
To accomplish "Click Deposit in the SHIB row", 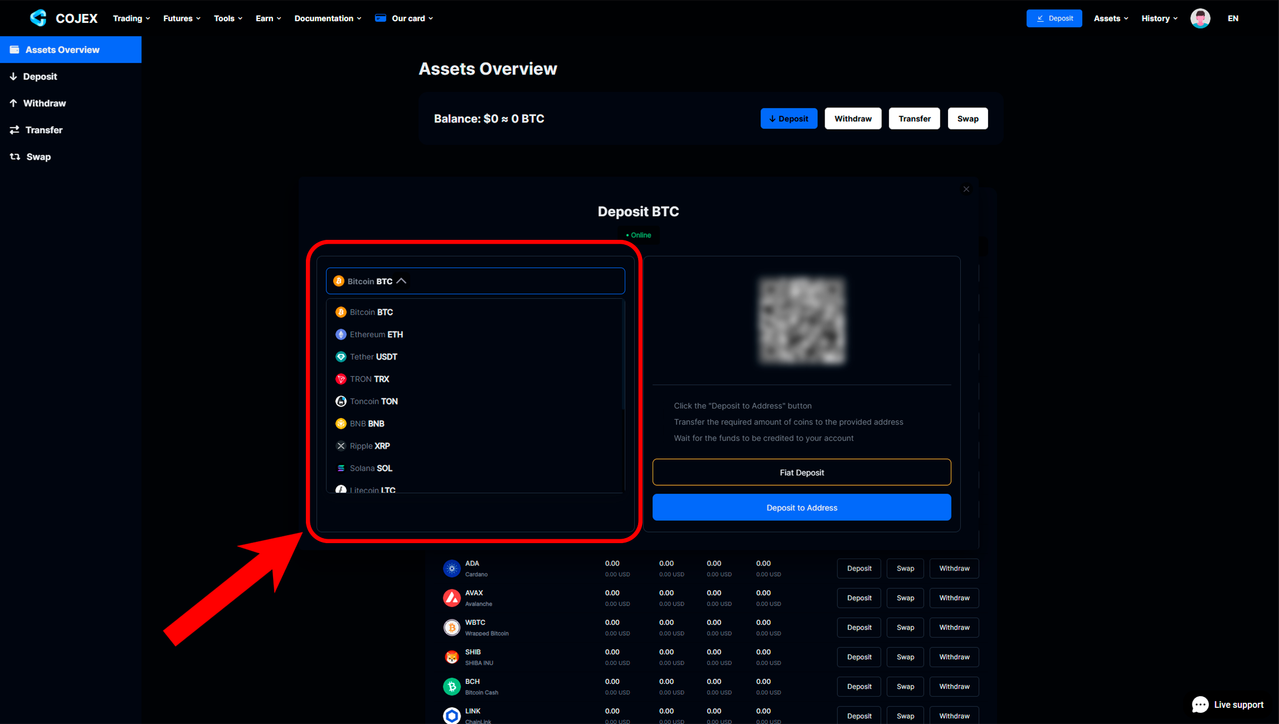I will point(859,657).
